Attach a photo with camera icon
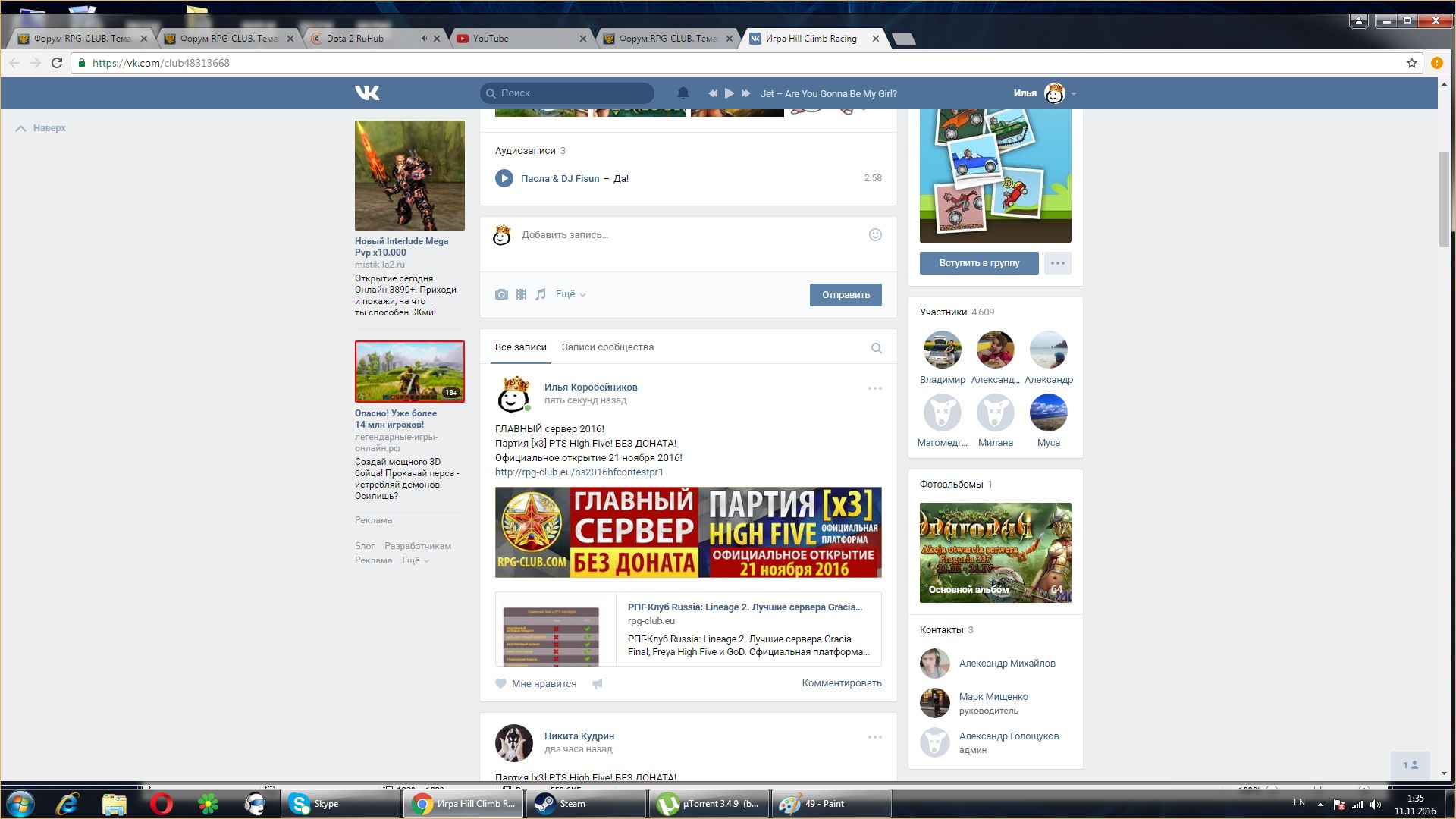The image size is (1456, 819). [x=501, y=294]
